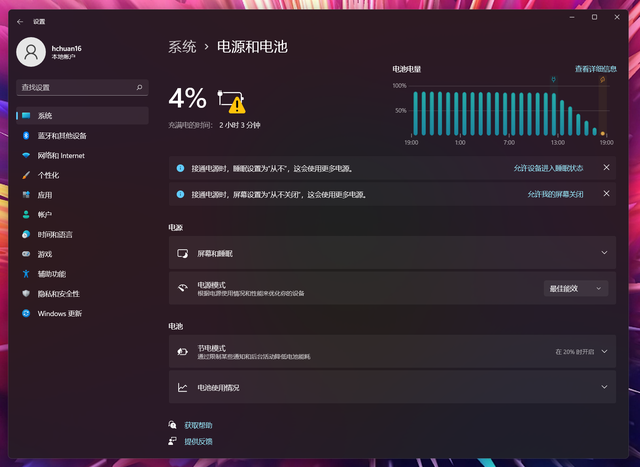Click the battery warning icon beside 4%

pos(231,101)
